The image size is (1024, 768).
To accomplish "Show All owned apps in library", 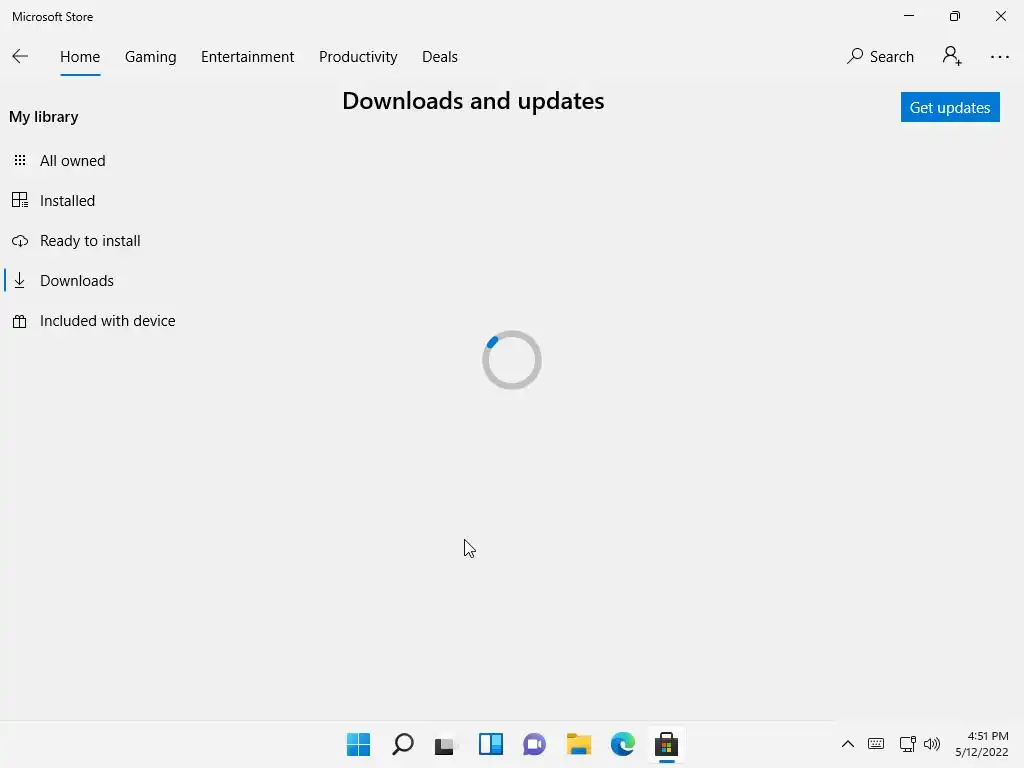I will 72,161.
